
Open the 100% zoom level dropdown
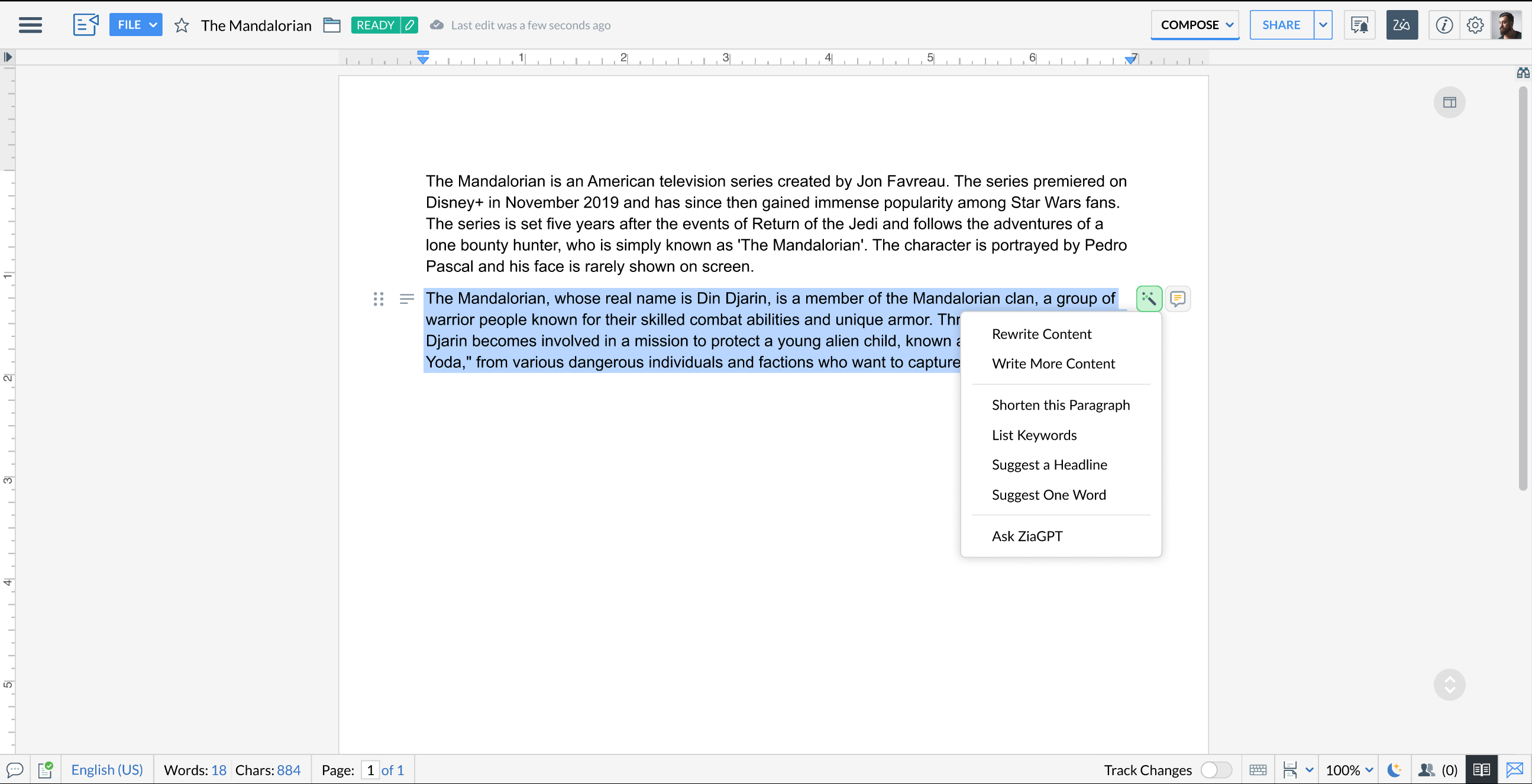pyautogui.click(x=1349, y=770)
